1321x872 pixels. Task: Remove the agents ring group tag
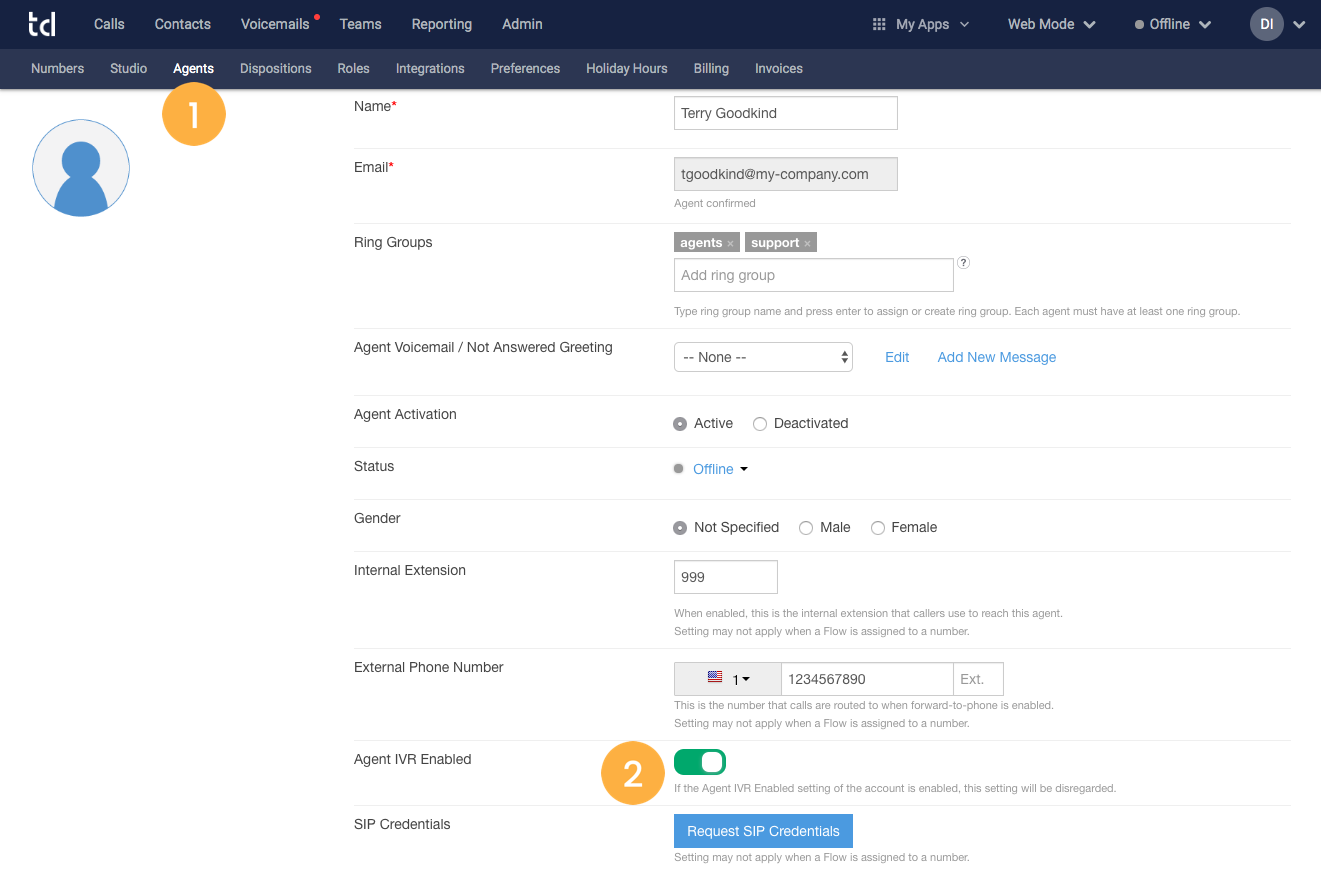(x=730, y=242)
